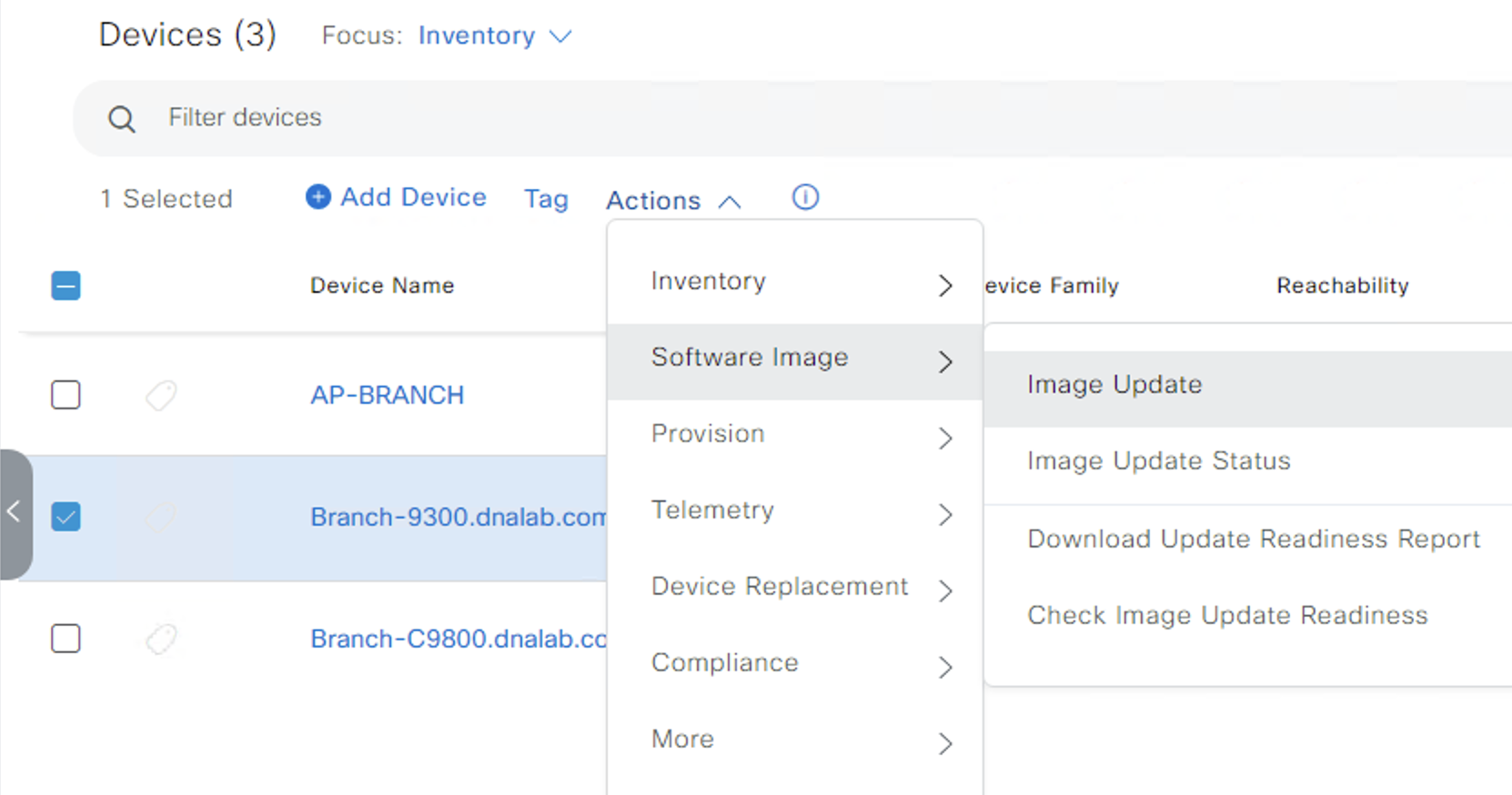Toggle the select-all devices checkbox
The image size is (1512, 795).
pos(66,286)
